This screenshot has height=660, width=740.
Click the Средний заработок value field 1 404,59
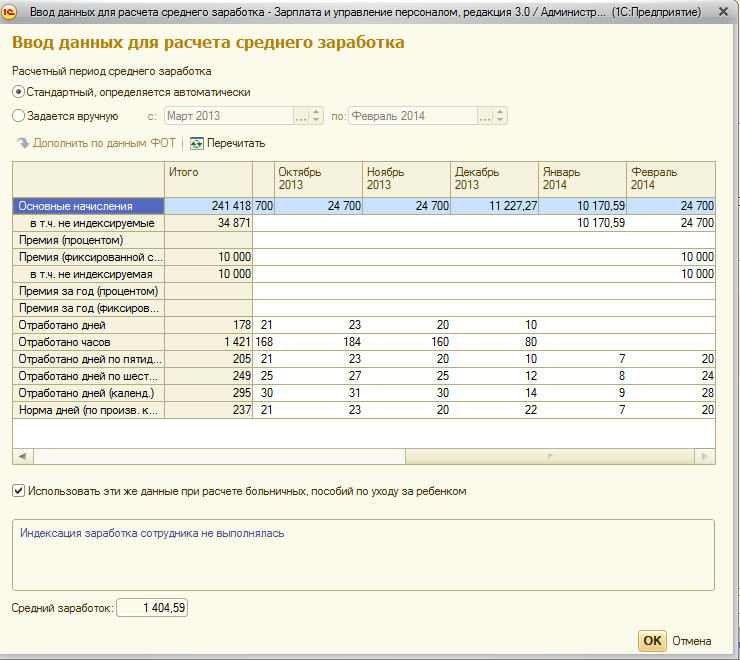[x=152, y=608]
